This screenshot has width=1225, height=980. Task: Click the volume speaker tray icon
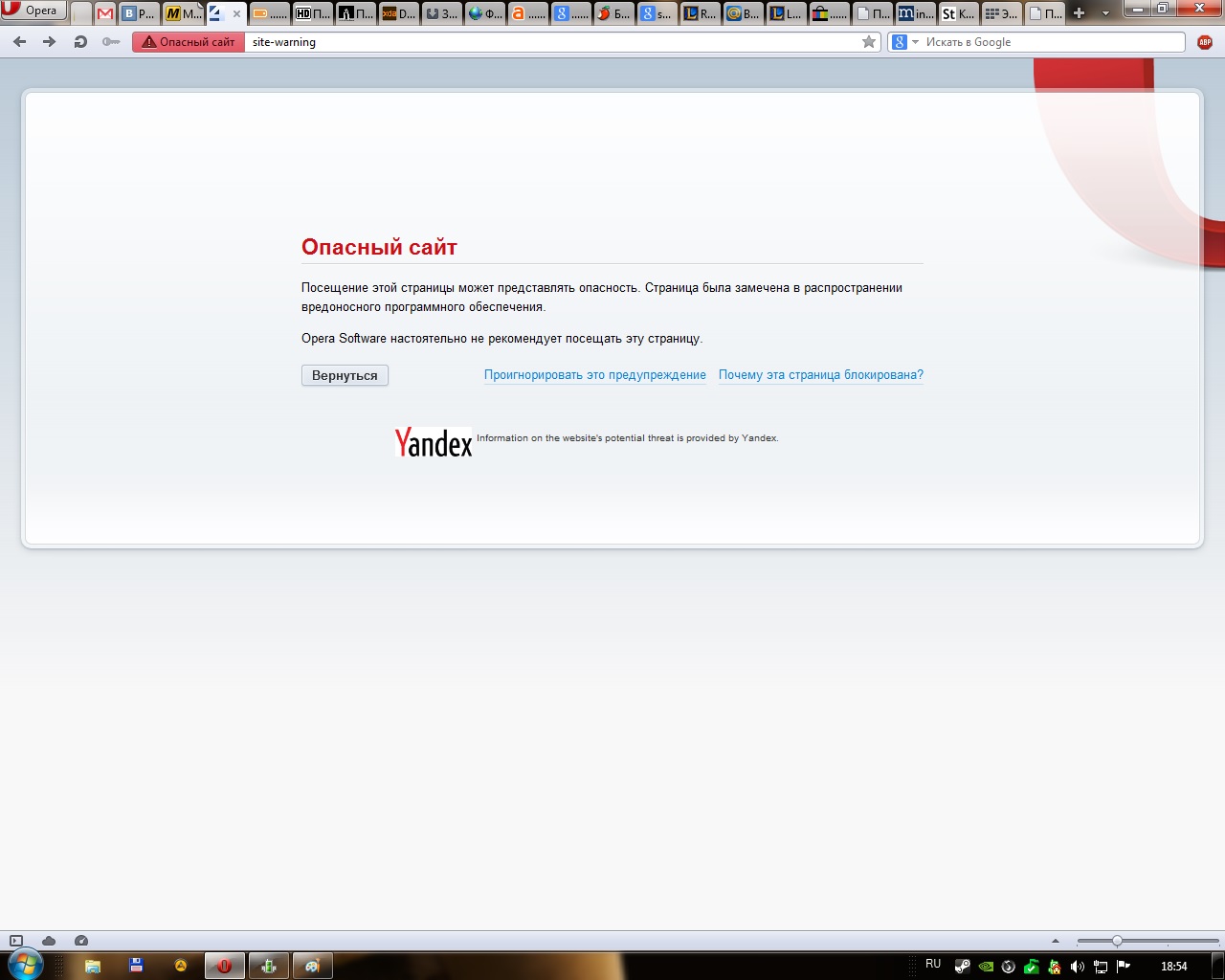coord(1078,967)
